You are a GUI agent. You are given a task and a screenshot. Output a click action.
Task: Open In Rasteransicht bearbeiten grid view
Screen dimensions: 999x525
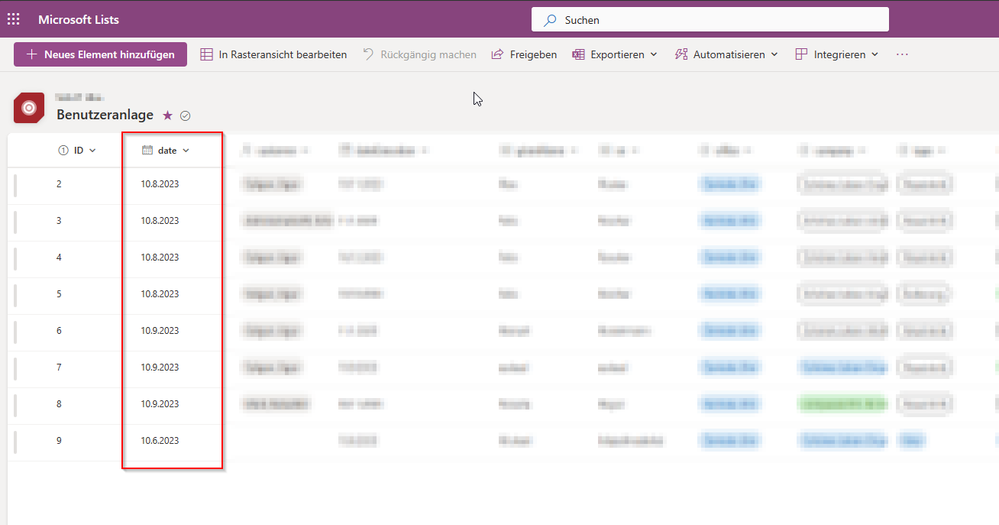tap(273, 55)
